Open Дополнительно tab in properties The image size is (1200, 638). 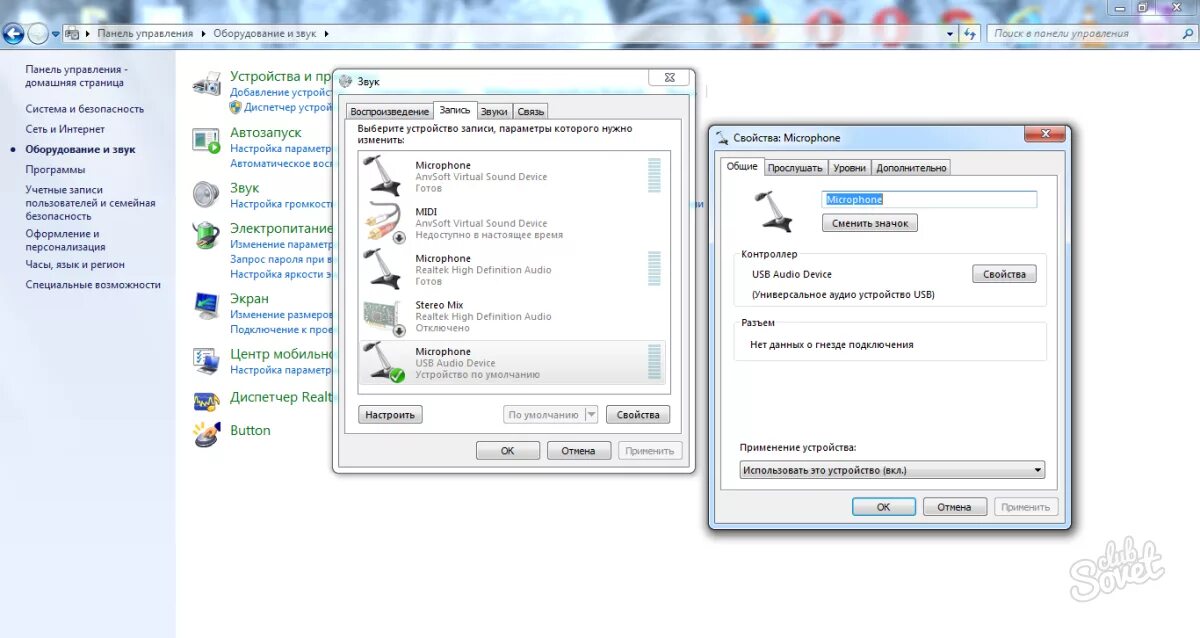[911, 168]
